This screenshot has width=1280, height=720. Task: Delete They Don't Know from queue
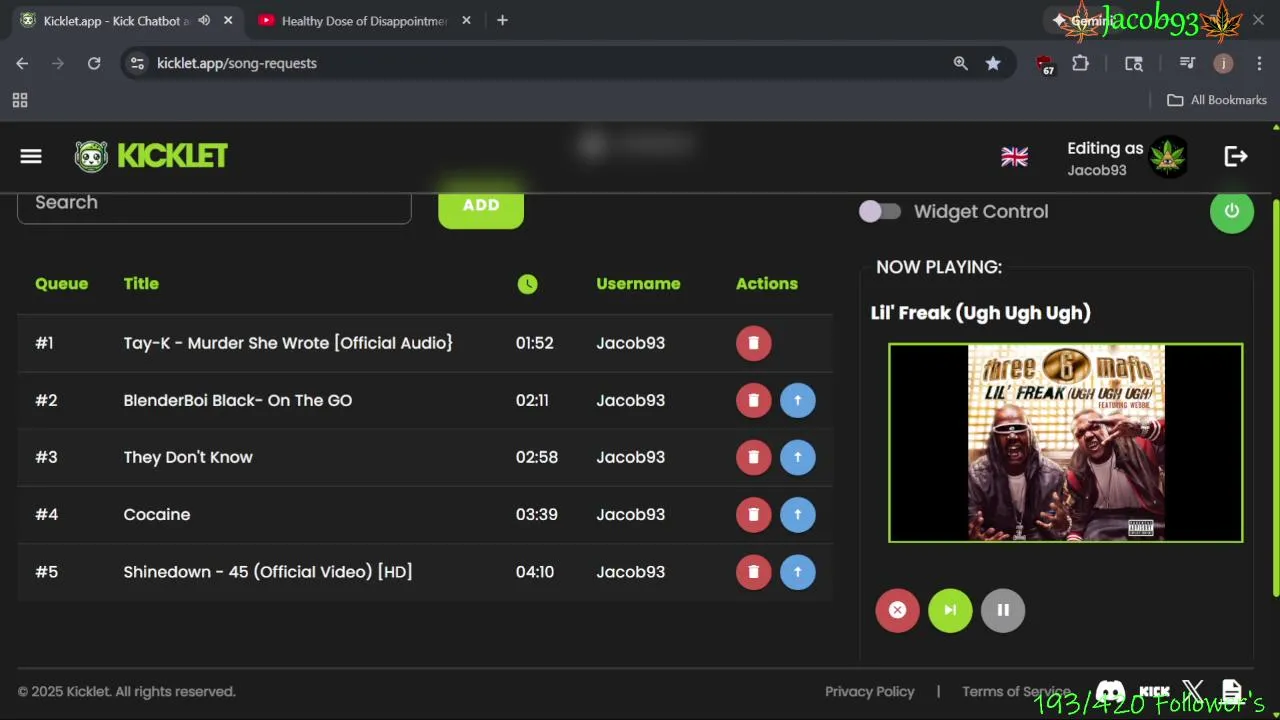pos(754,457)
